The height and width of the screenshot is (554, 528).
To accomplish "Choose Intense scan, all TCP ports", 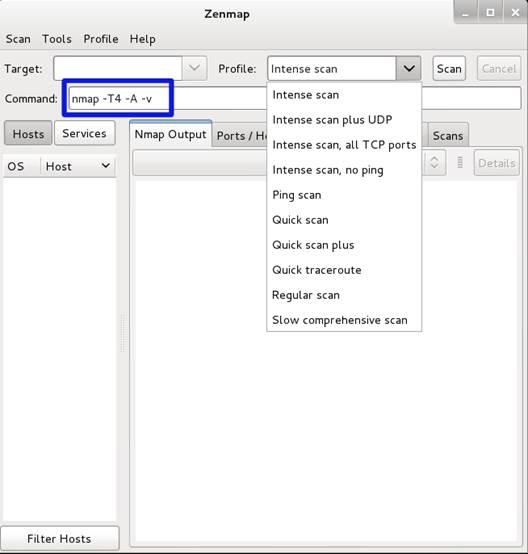I will pyautogui.click(x=344, y=145).
